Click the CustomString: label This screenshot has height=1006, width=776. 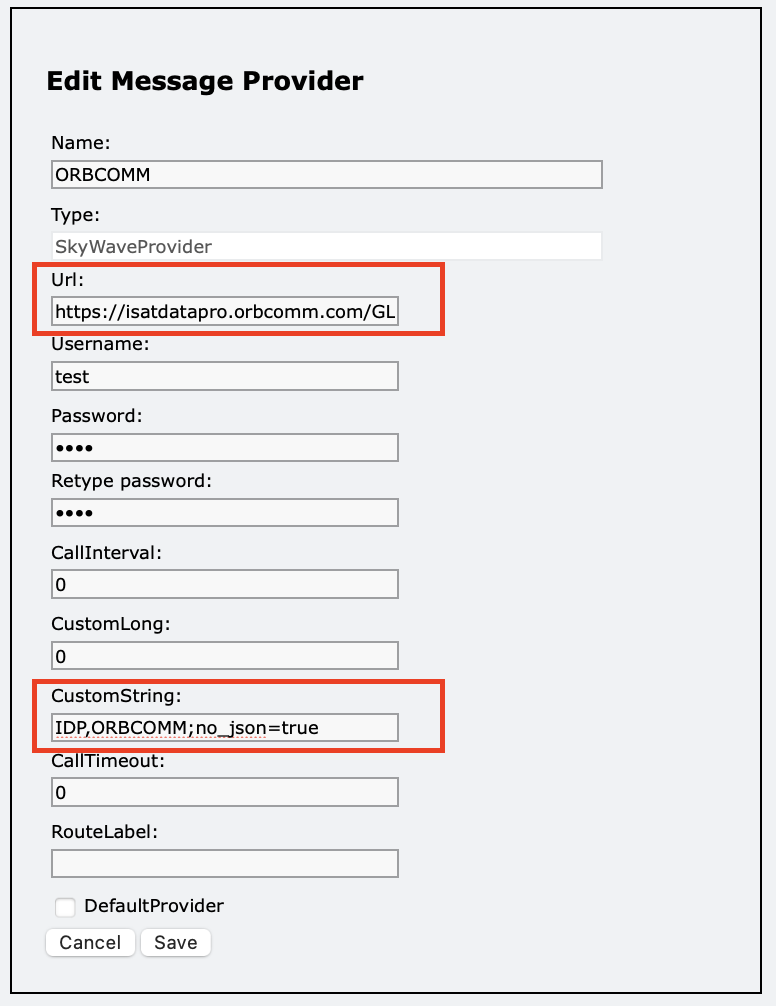(117, 695)
